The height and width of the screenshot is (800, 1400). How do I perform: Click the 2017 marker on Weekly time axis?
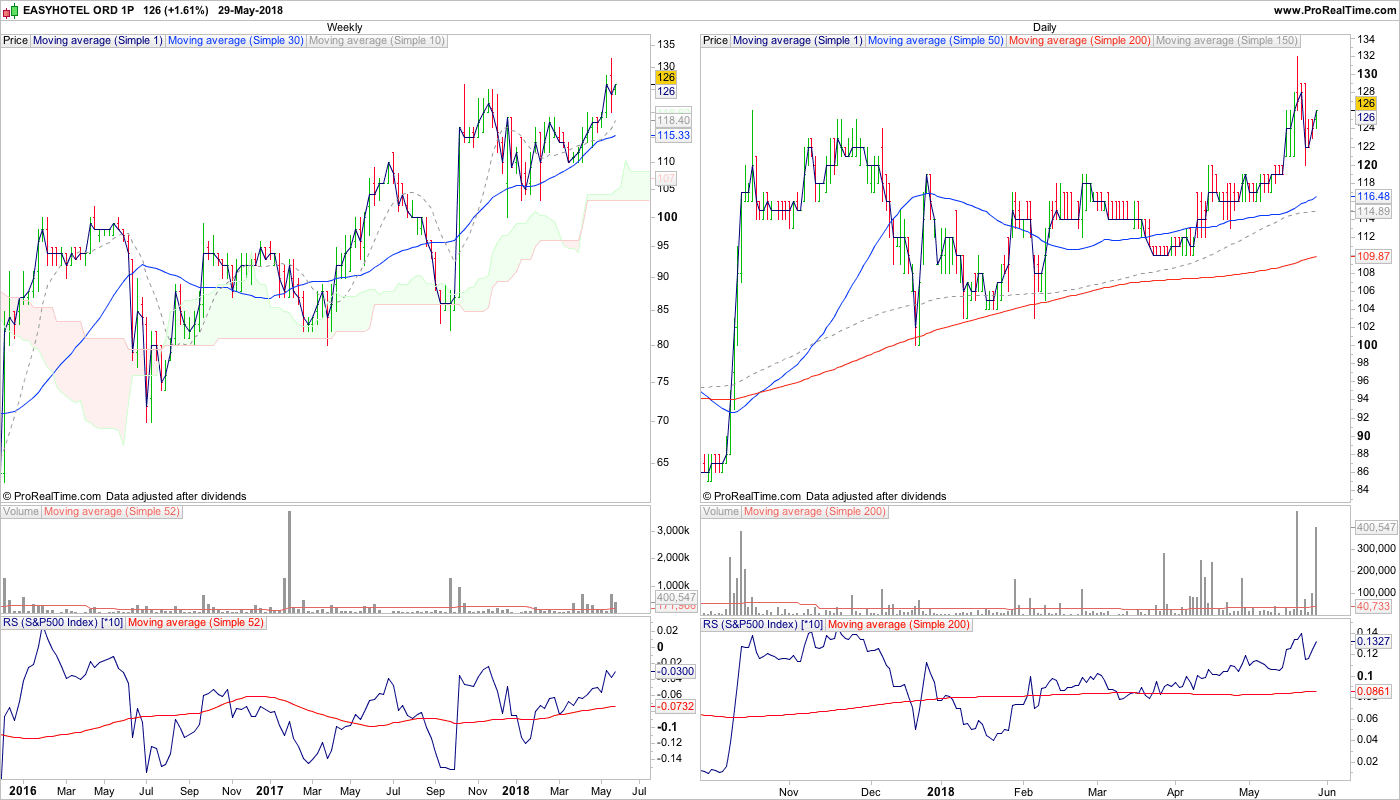point(270,791)
